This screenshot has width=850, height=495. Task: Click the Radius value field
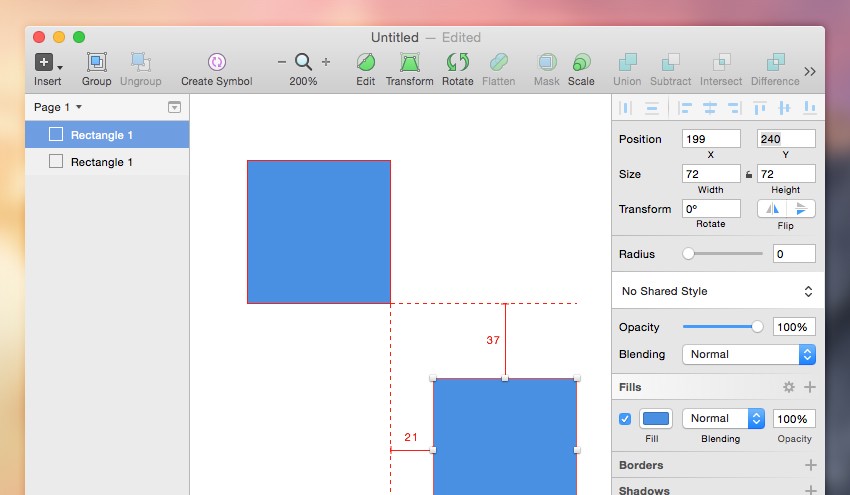click(x=794, y=254)
